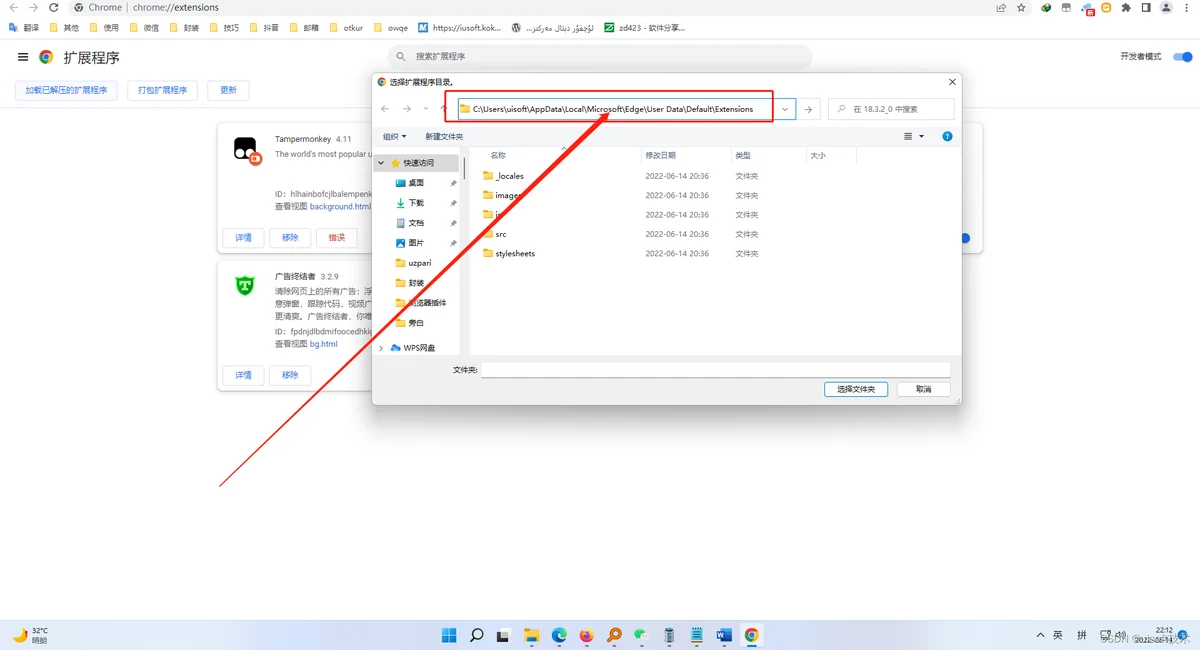
Task: Click 加载已解压的扩展程序 button
Action: (66, 90)
